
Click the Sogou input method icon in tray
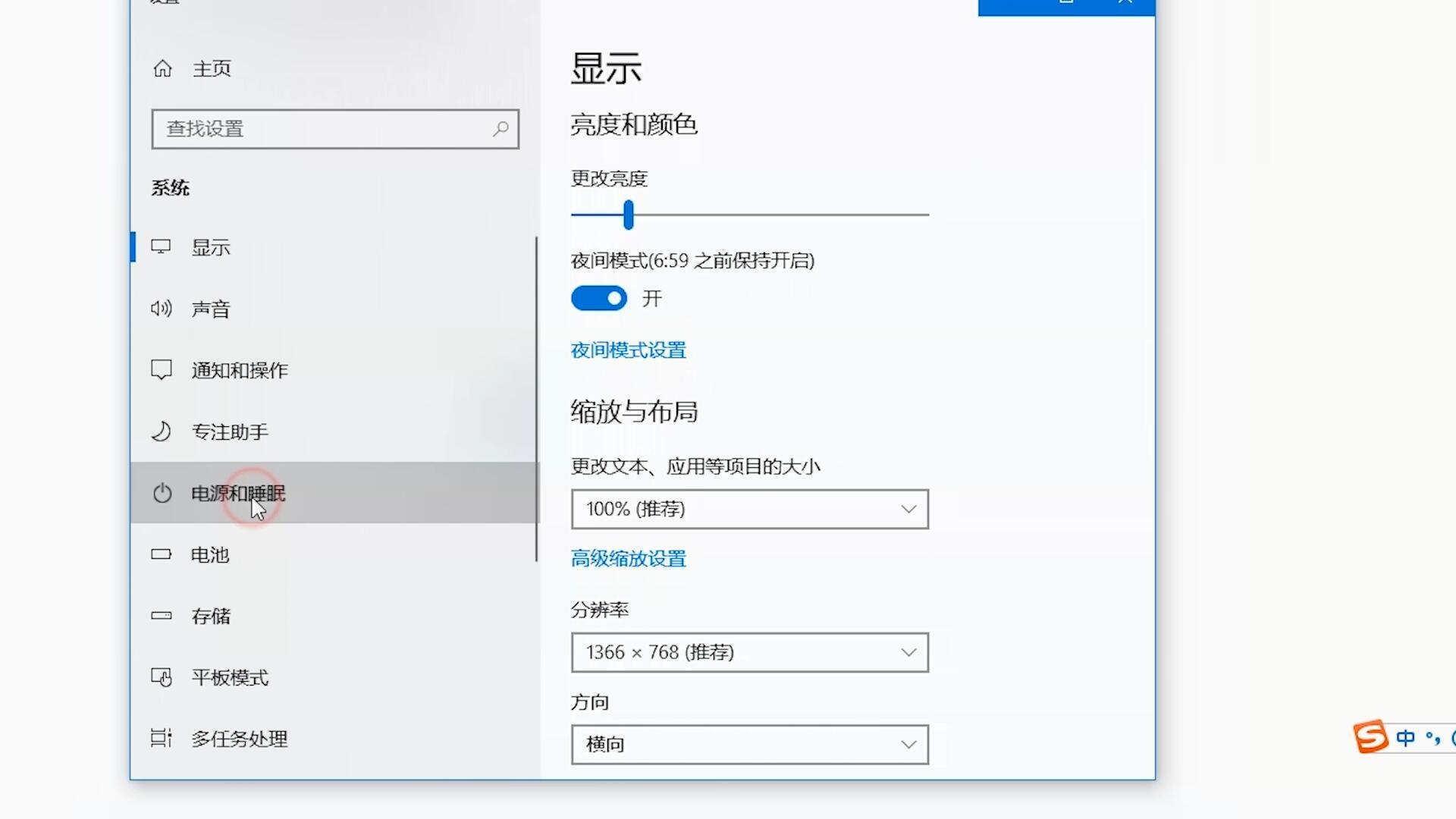[1370, 738]
